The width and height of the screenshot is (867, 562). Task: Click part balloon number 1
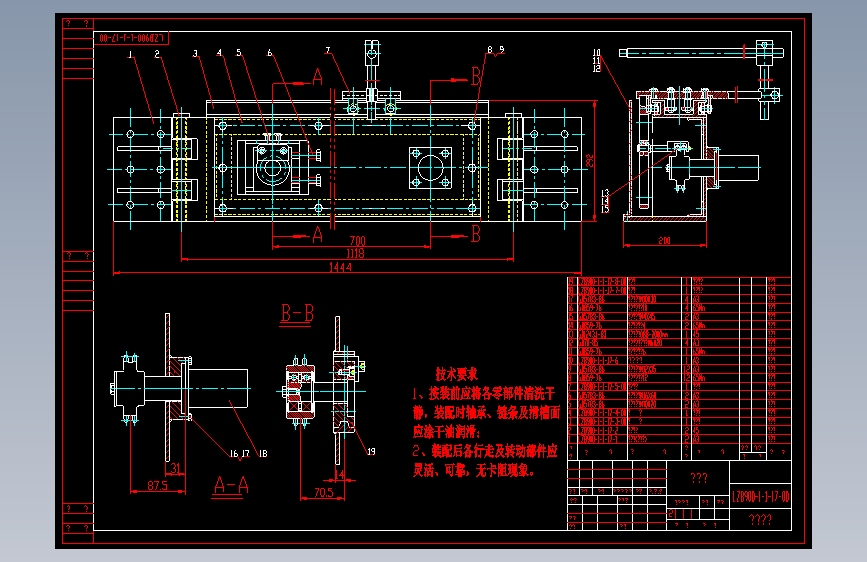(130, 54)
